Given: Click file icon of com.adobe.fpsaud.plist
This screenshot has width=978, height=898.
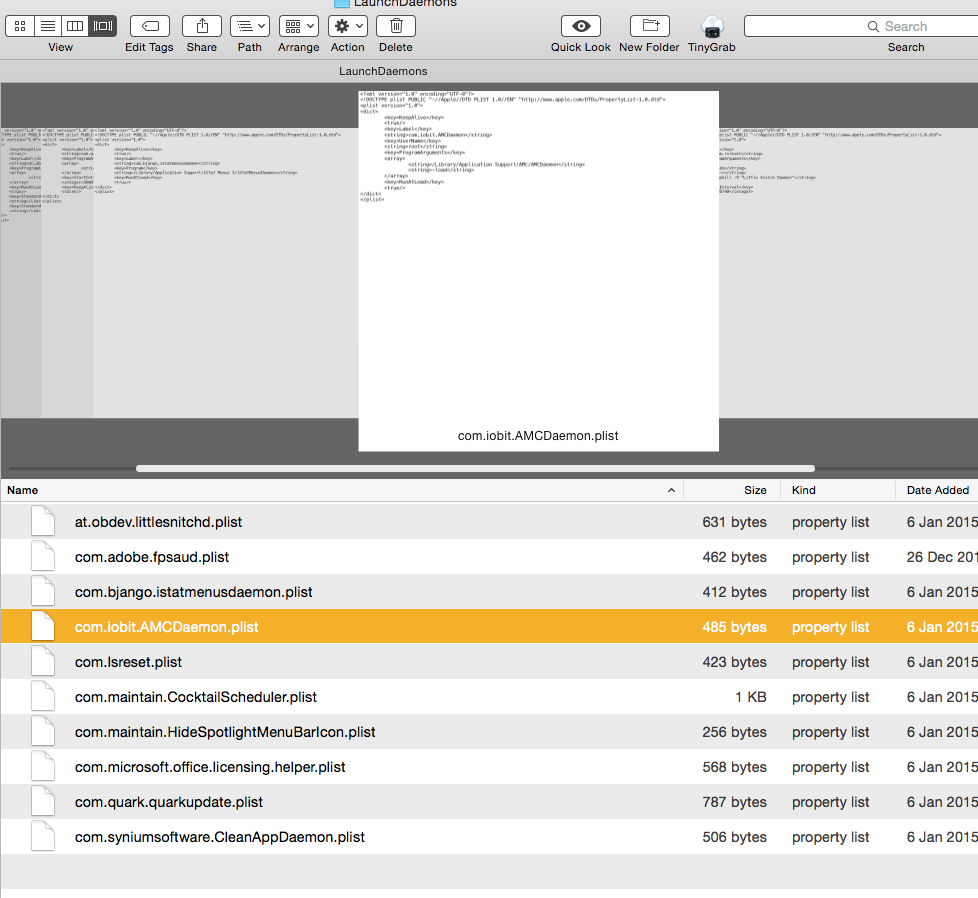Looking at the screenshot, I should pyautogui.click(x=43, y=556).
